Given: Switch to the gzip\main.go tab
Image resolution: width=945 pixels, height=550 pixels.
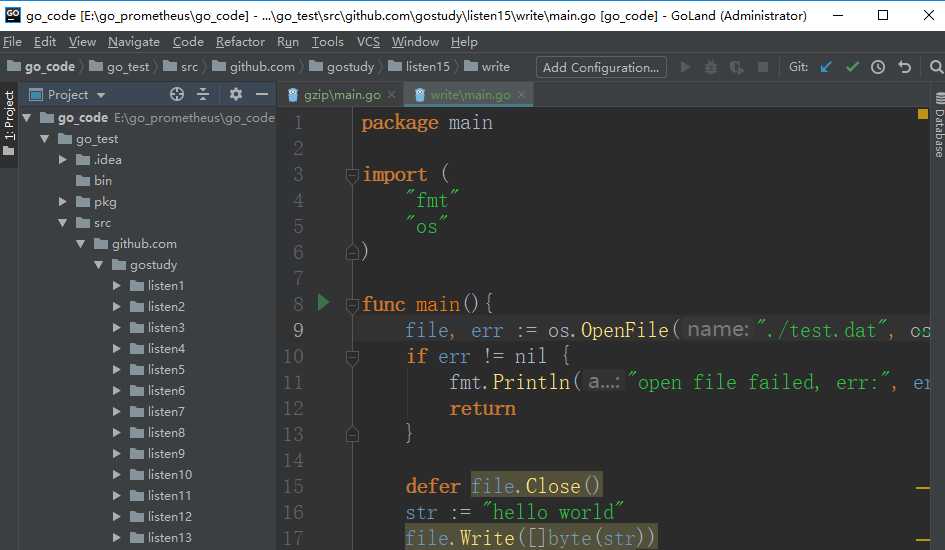Looking at the screenshot, I should click(342, 95).
